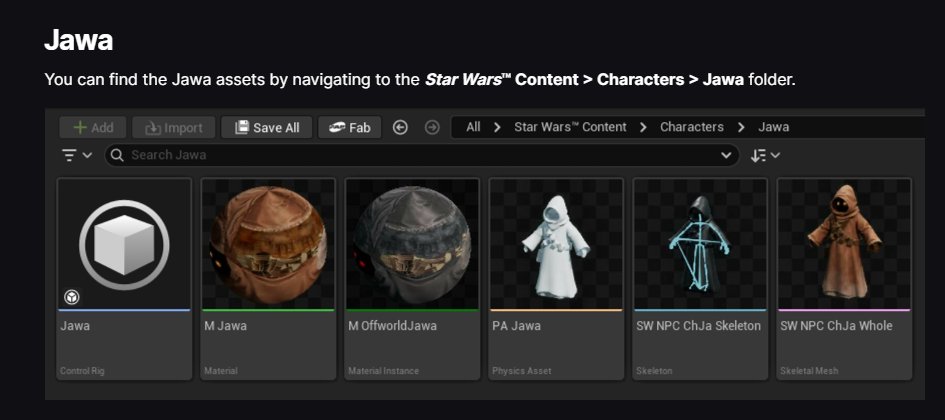Select the All breadcrumb
945x420 pixels.
pos(473,127)
